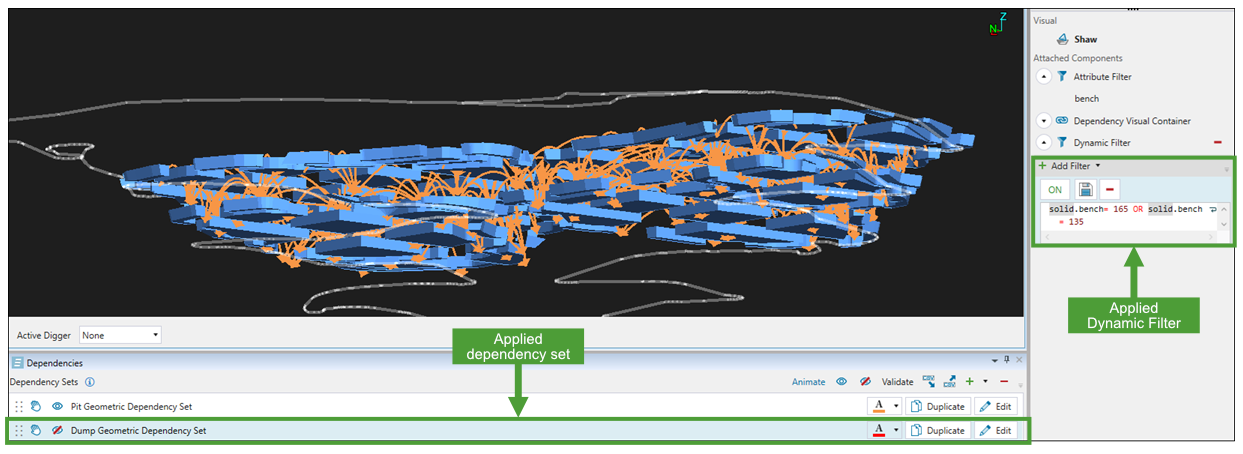Click the first CSV dependencies icon
1243x454 pixels.
pos(929,381)
